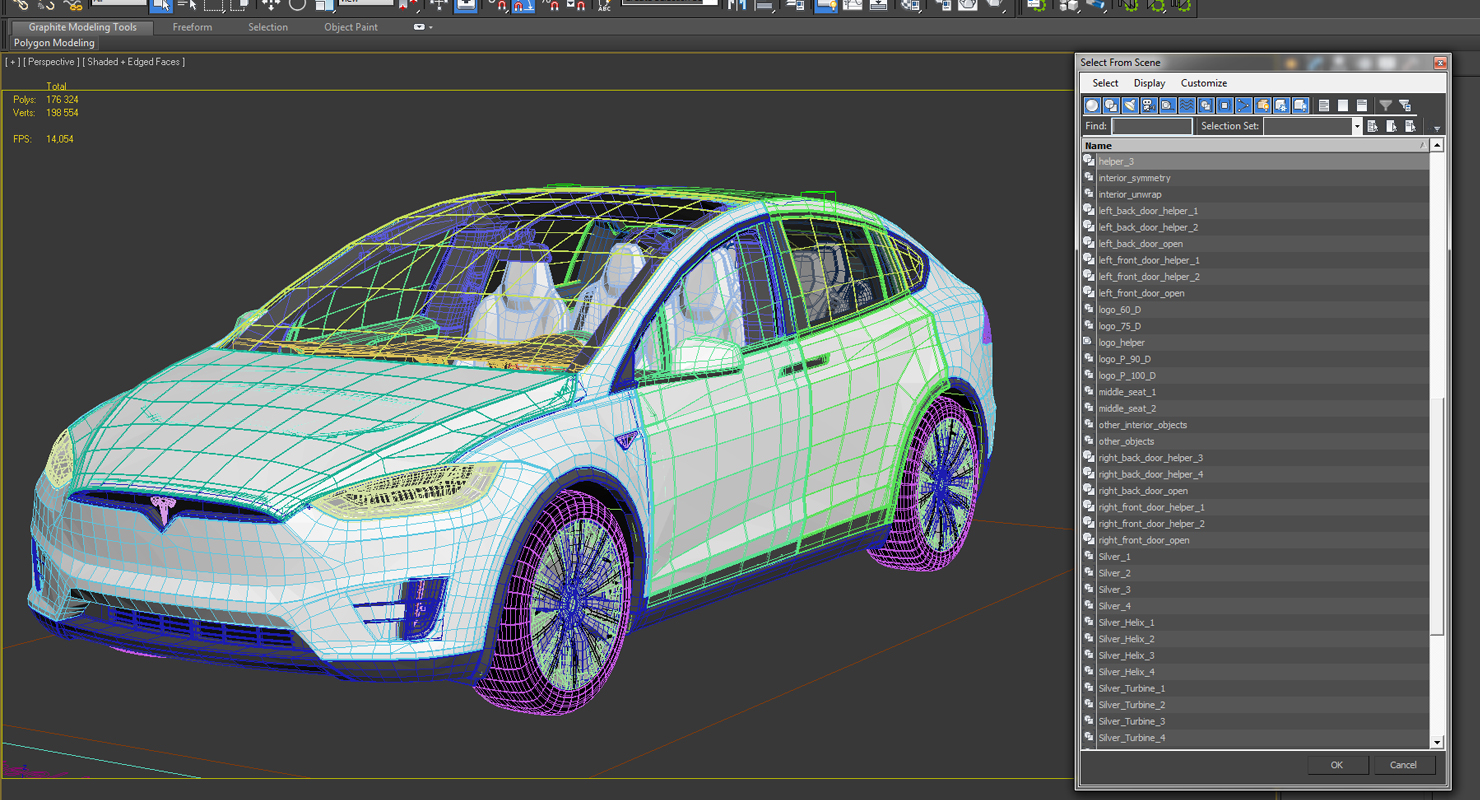Click the Display Hidden Objects filter icon
This screenshot has width=1480, height=800.
point(1301,105)
